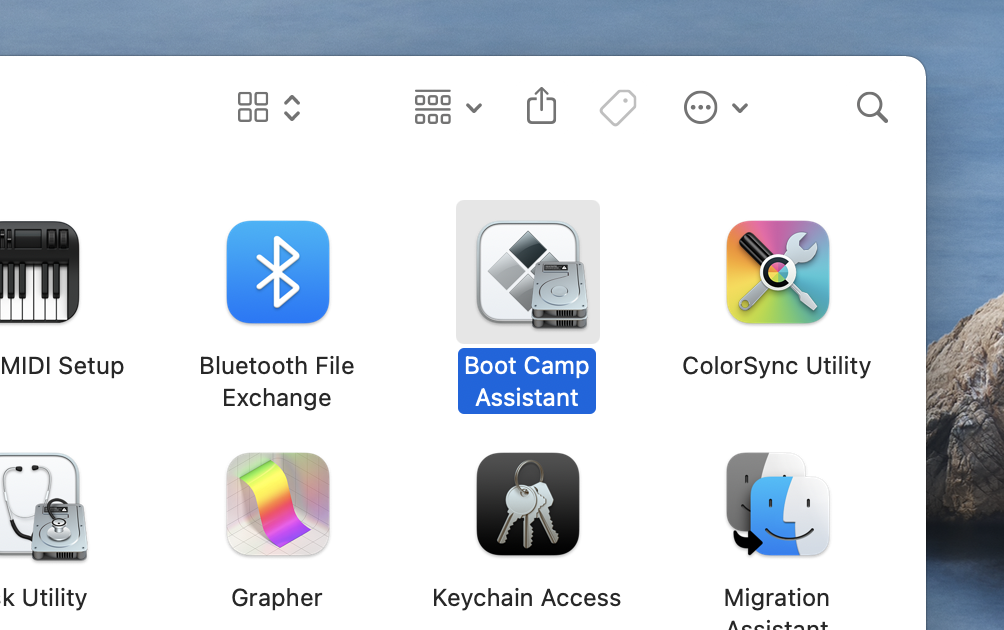Click the Finder search magnifier
Screen dimensions: 1004x630
coord(872,107)
